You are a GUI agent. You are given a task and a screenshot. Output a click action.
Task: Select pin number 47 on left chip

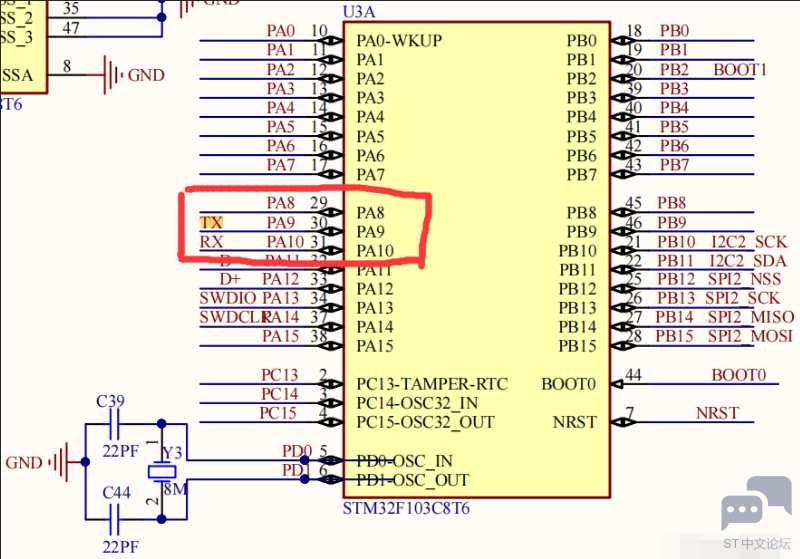click(71, 28)
